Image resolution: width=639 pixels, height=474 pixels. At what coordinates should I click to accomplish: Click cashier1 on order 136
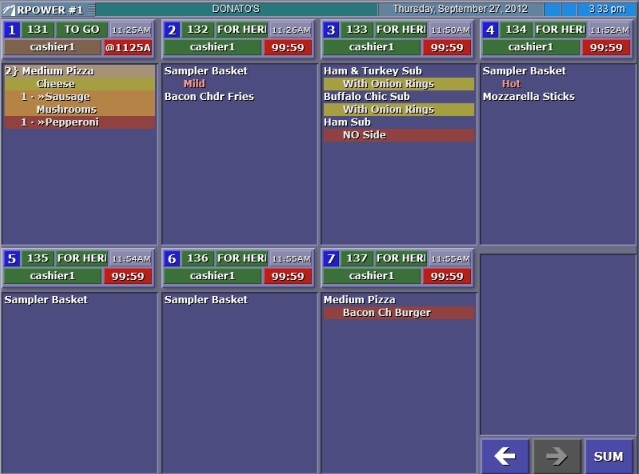point(212,276)
